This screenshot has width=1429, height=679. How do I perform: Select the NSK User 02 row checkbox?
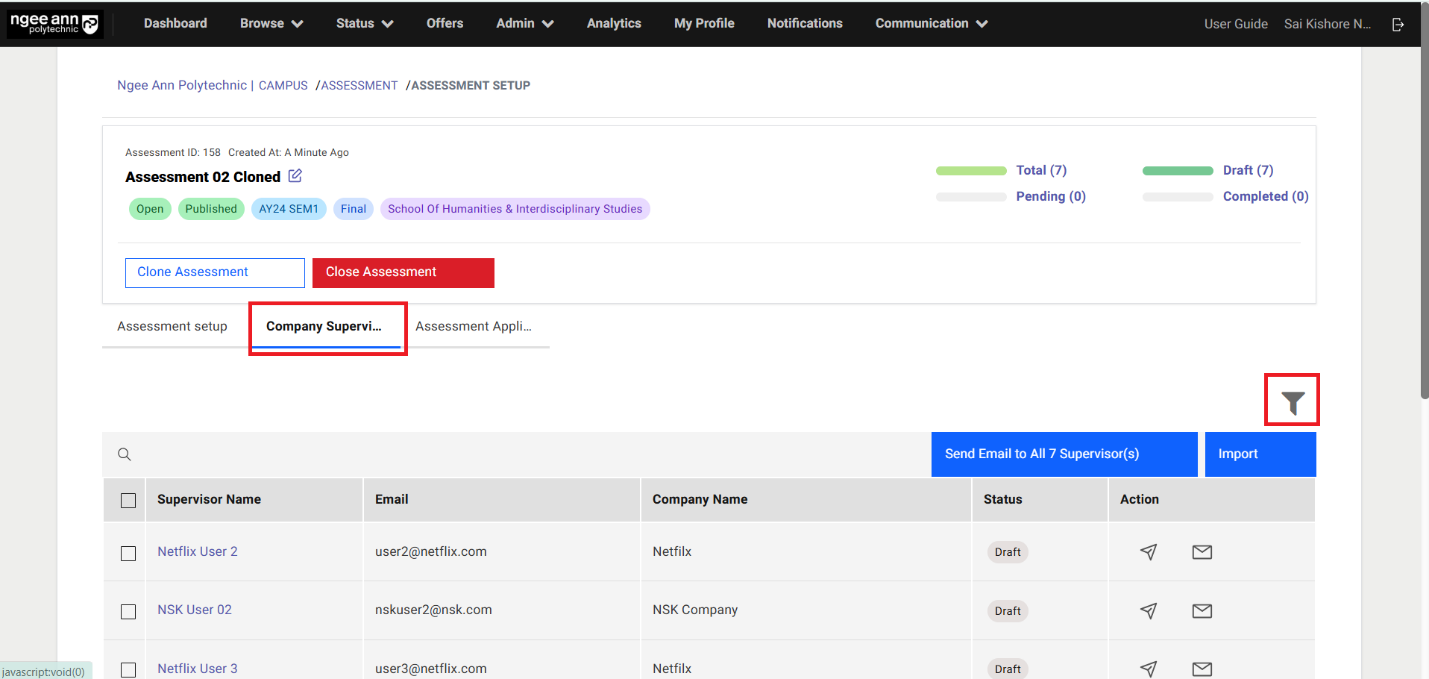pos(128,611)
